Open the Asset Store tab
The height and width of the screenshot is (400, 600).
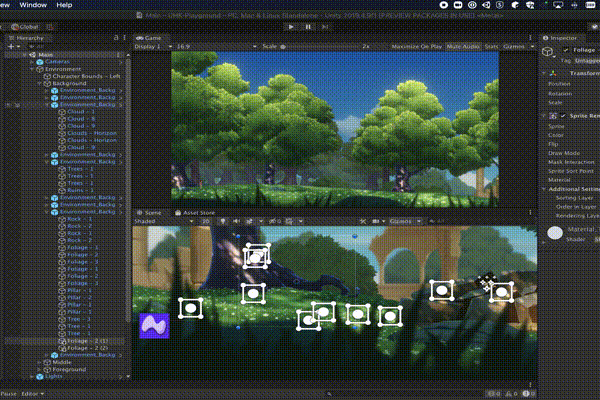tap(195, 212)
